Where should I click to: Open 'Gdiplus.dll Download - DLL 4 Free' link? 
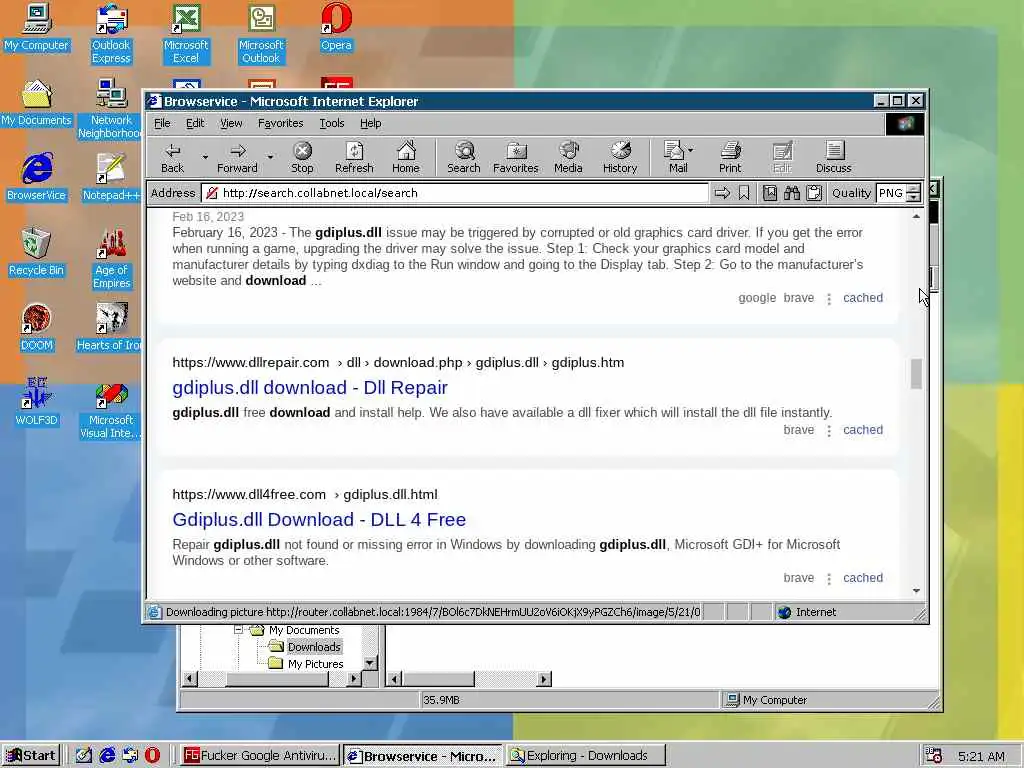click(x=319, y=519)
